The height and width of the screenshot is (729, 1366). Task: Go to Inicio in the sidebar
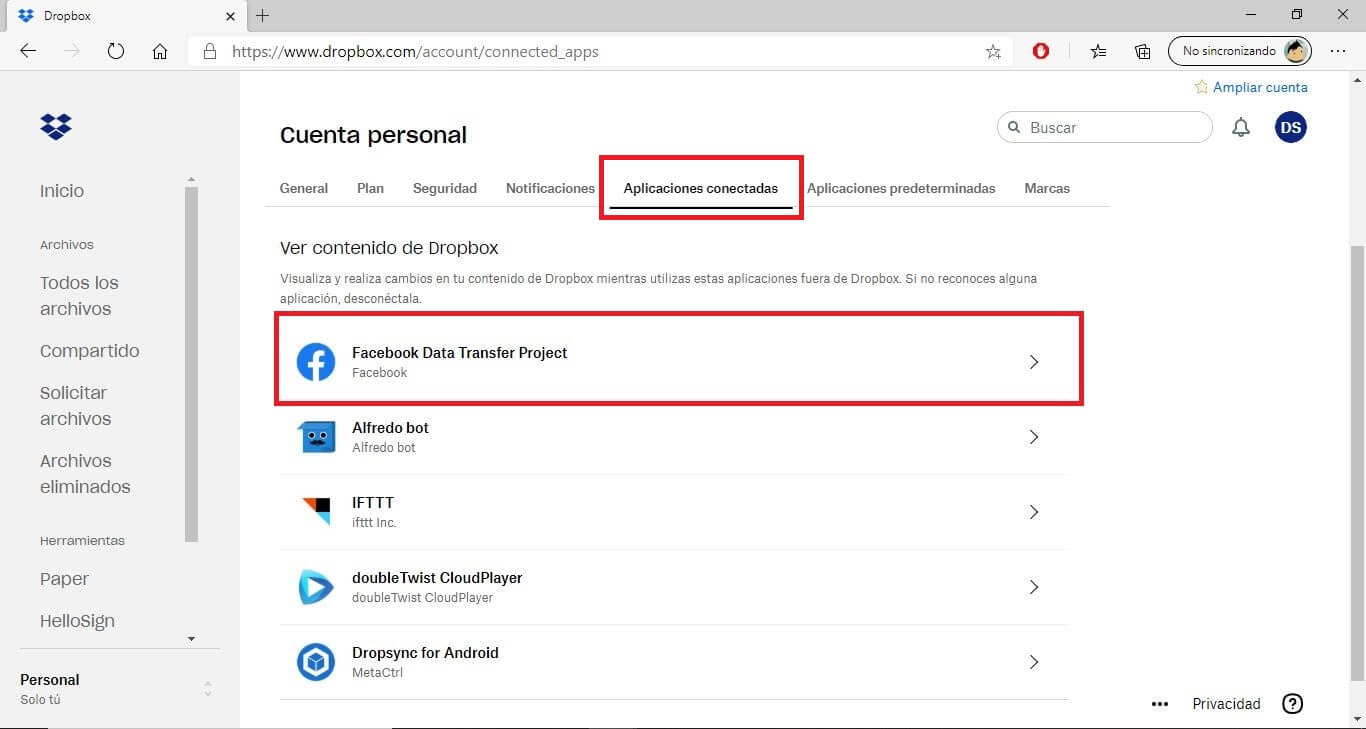point(62,191)
